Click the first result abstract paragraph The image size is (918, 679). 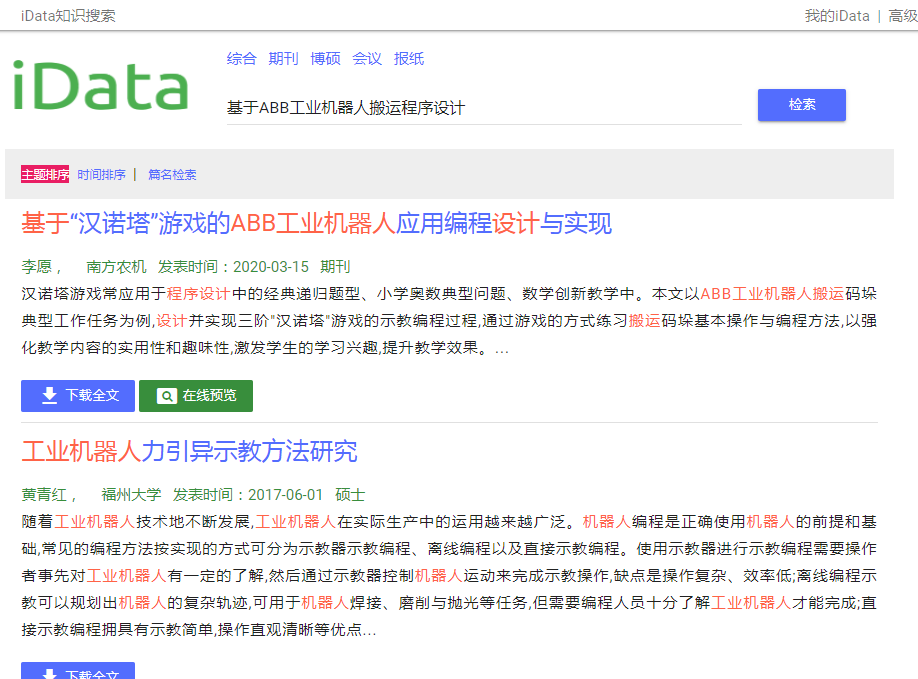click(x=449, y=321)
